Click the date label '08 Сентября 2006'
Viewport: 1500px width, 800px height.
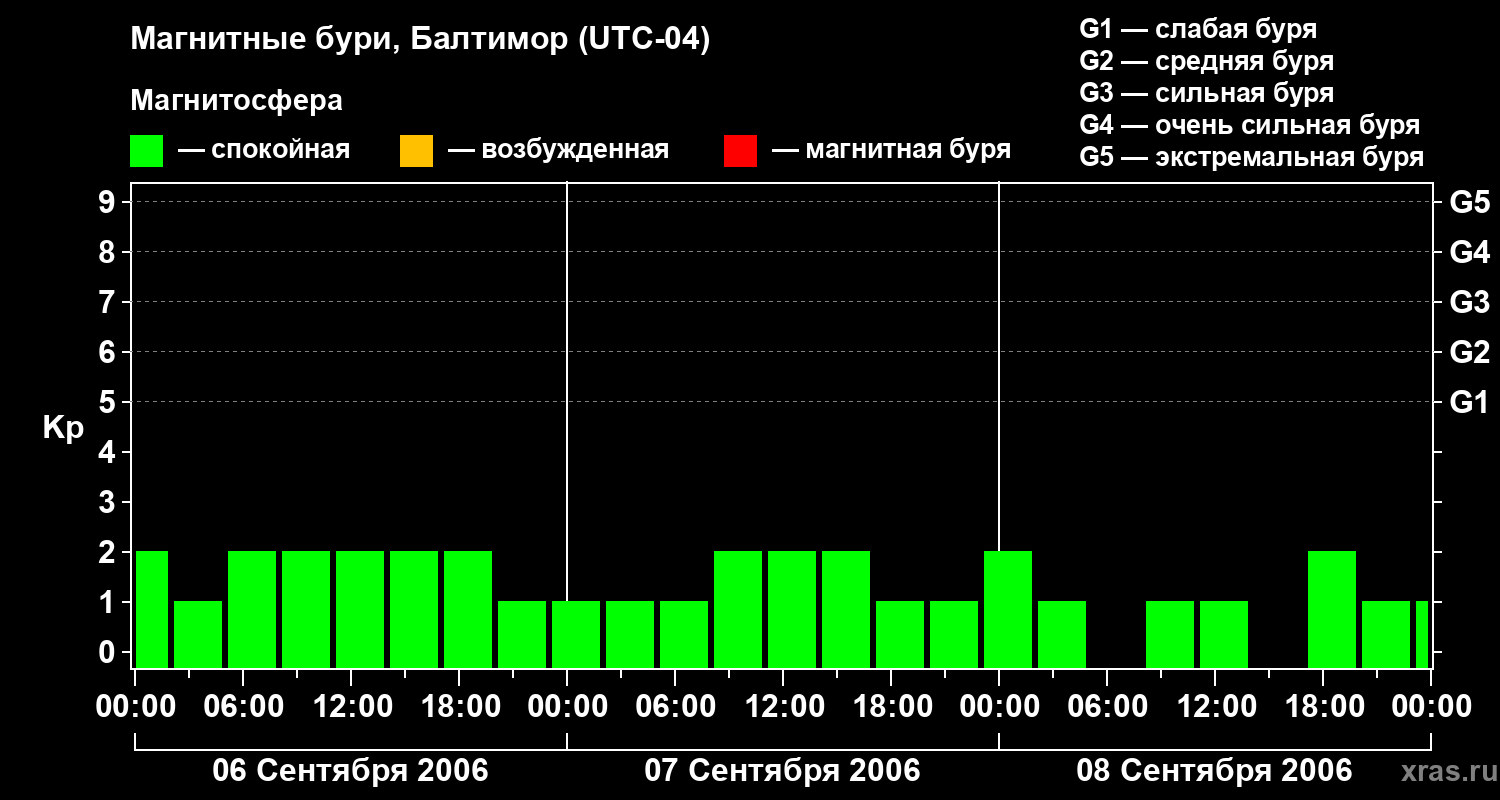coord(1214,770)
